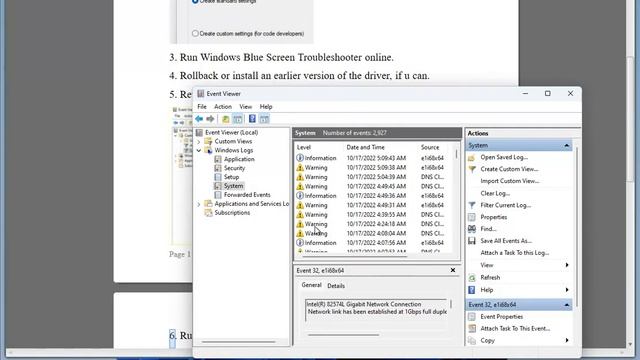
Task: Select Create custom settings radio in background document
Action: (x=195, y=33)
